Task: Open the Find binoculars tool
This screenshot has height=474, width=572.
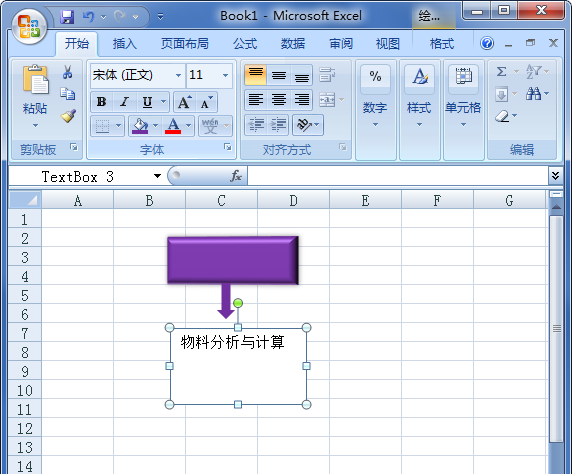Action: [x=534, y=93]
